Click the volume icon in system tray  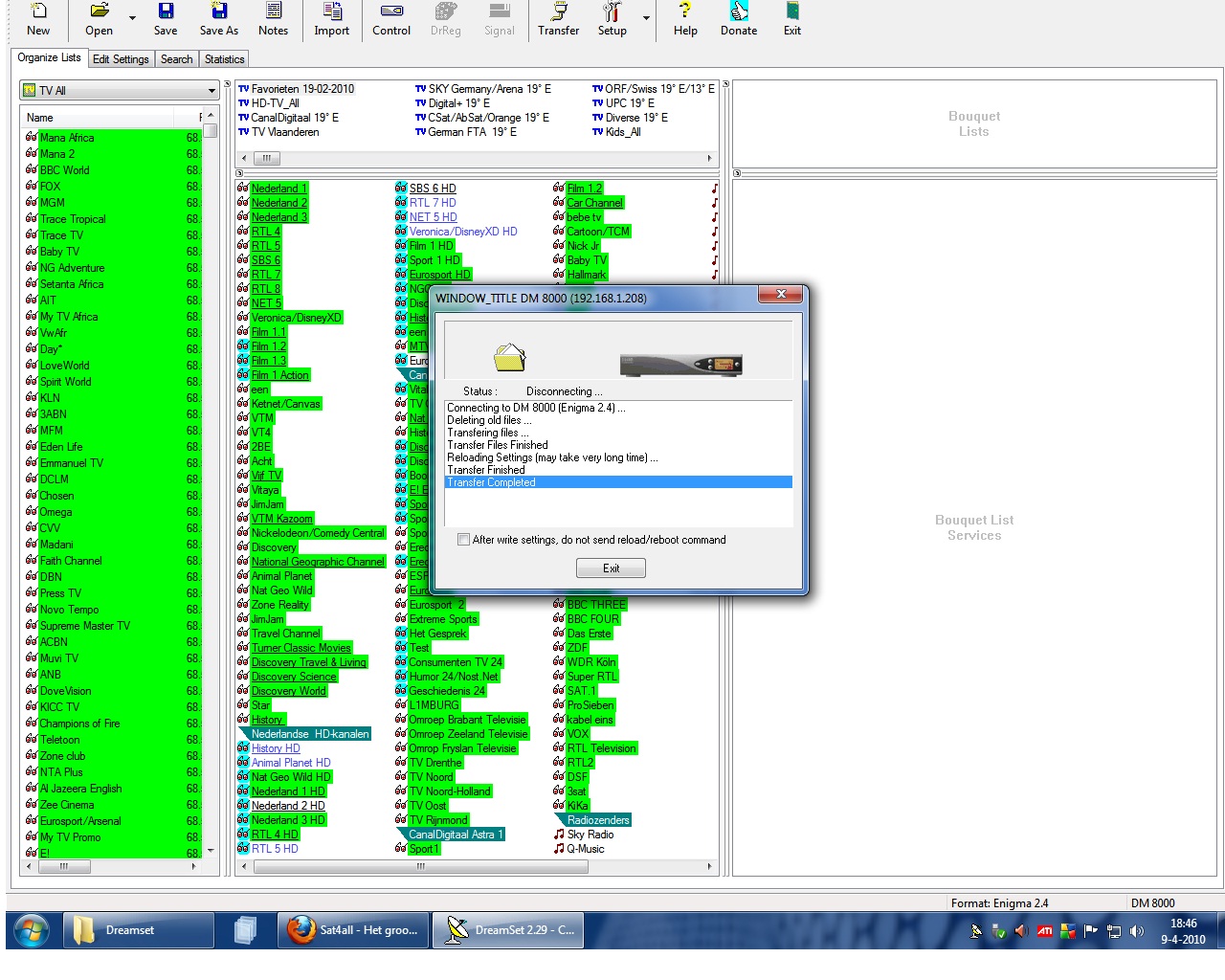(x=1136, y=930)
